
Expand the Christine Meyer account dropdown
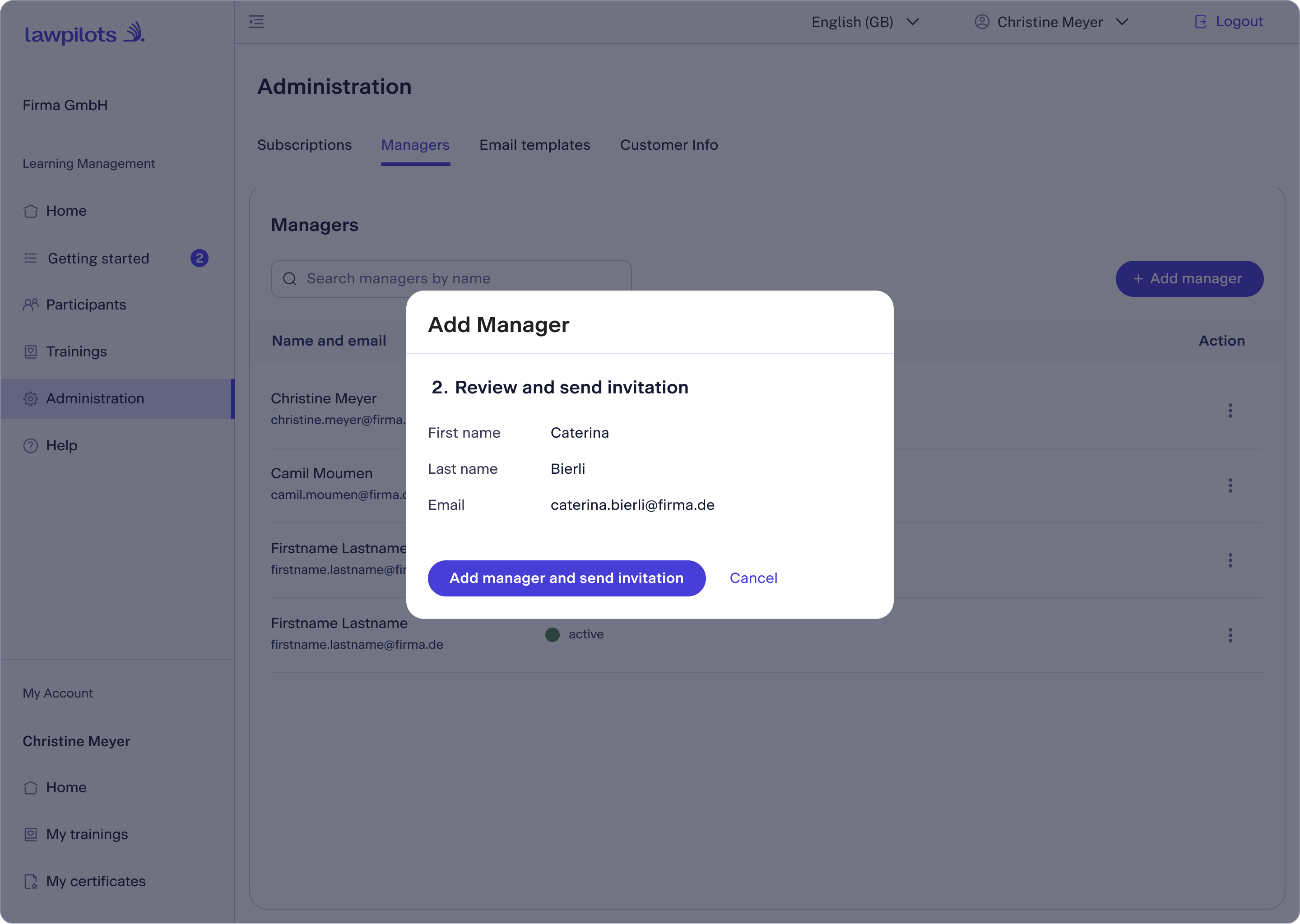1051,22
